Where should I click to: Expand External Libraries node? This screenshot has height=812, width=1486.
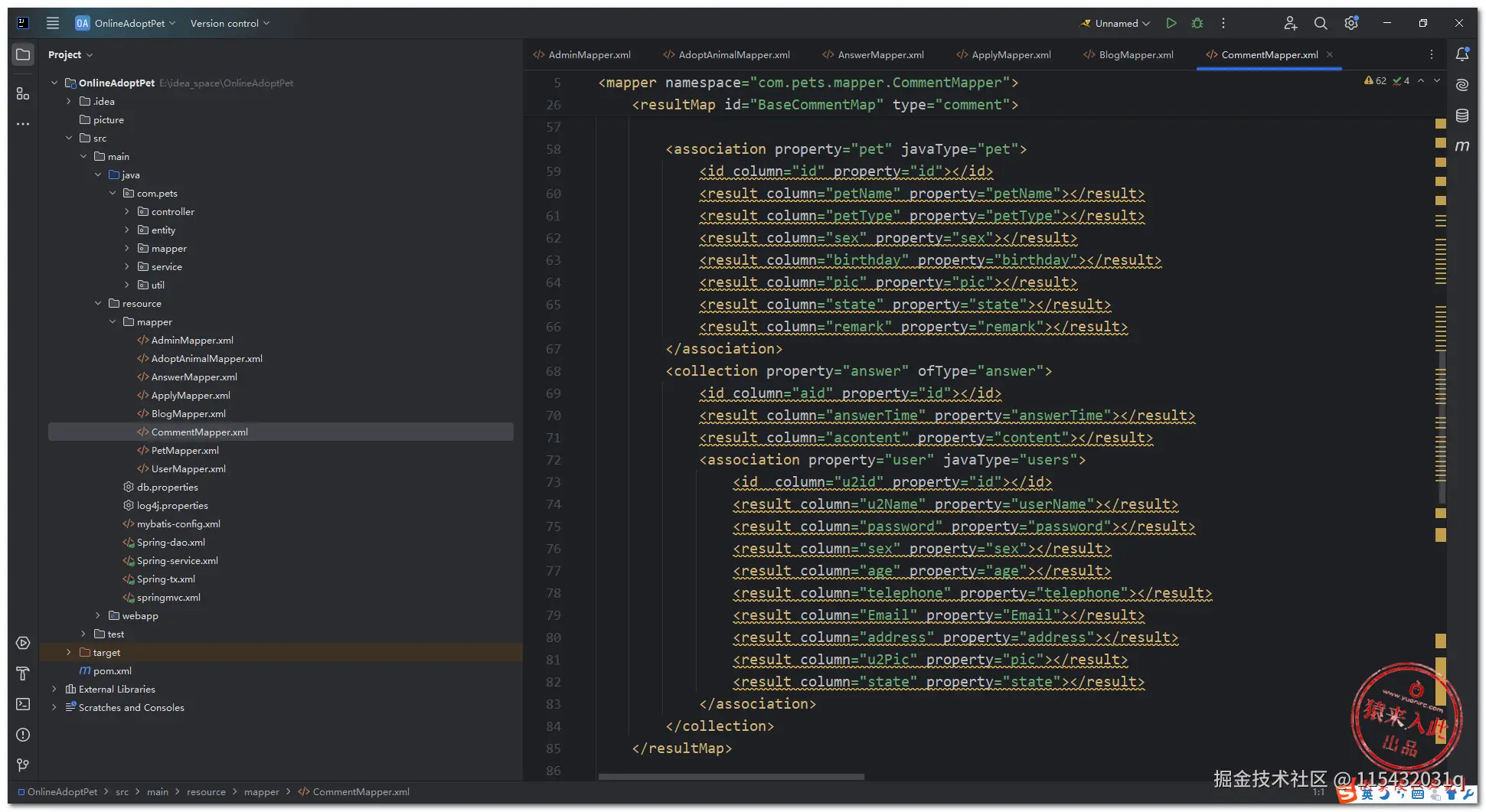[x=54, y=689]
